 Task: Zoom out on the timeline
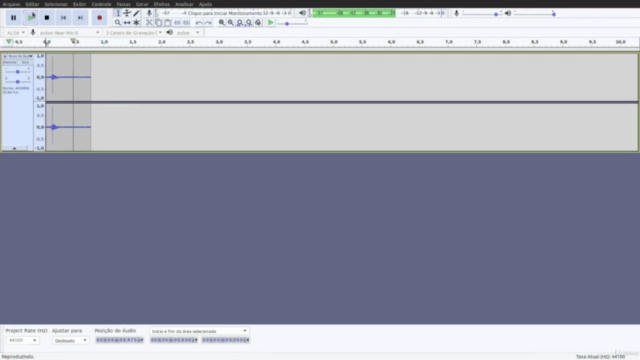coord(231,23)
